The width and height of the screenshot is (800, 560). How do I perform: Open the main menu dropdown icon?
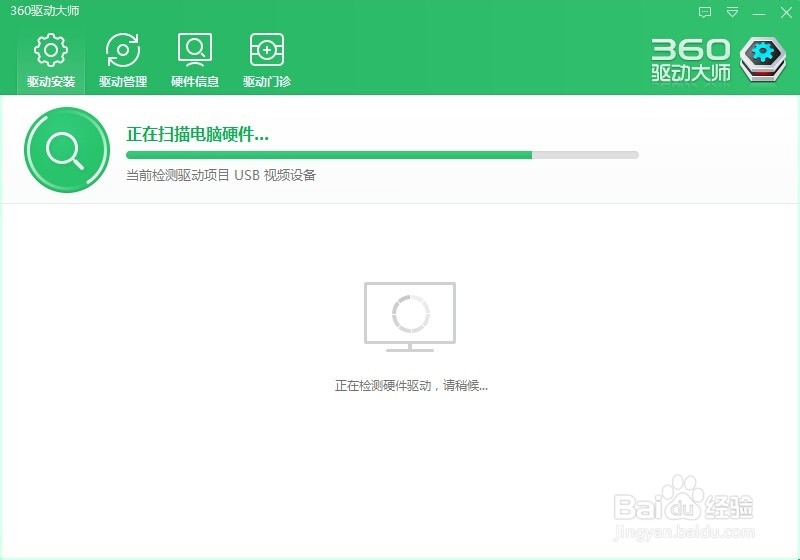pyautogui.click(x=733, y=12)
